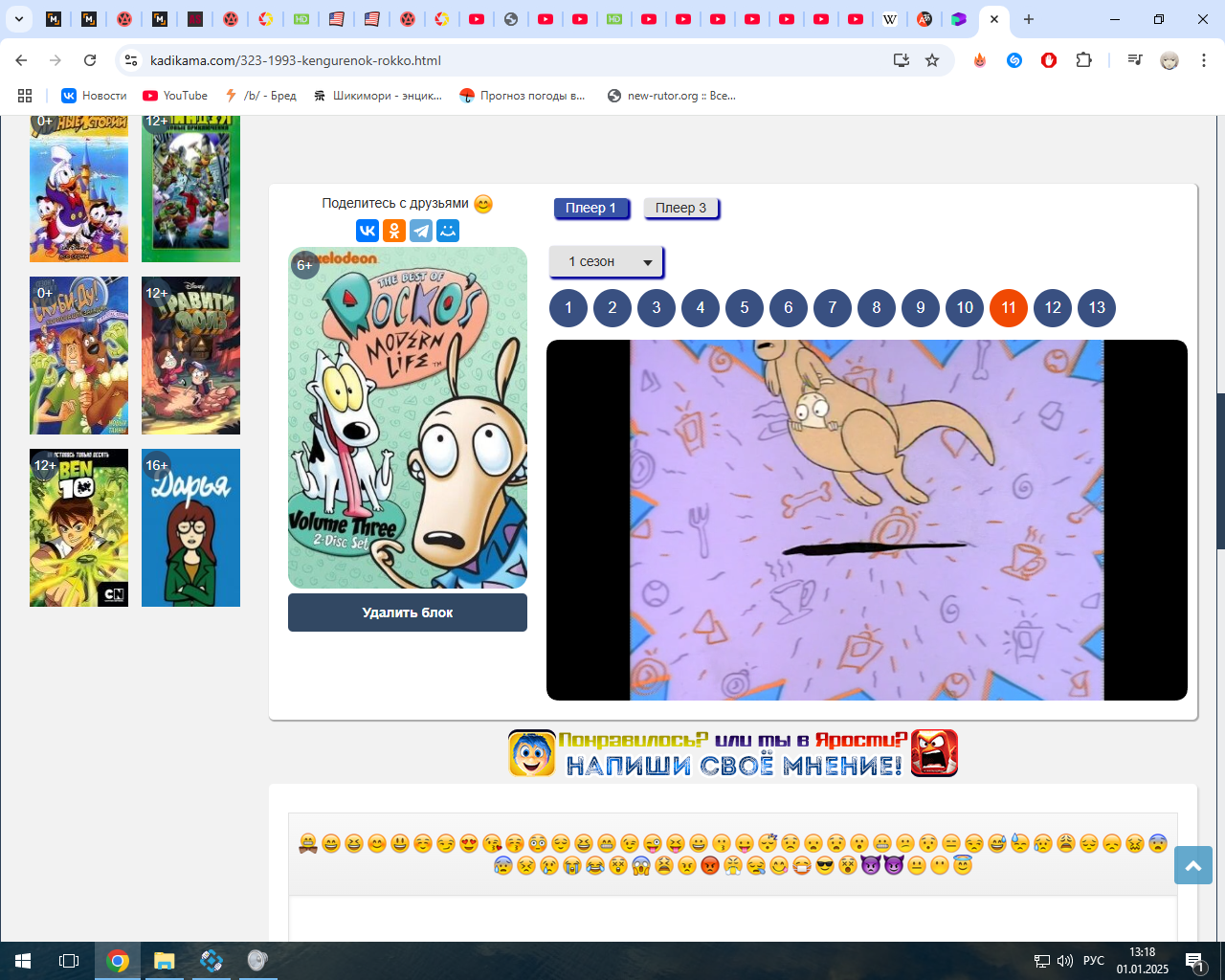
Task: Open the taskbar volume control
Action: (x=1065, y=961)
